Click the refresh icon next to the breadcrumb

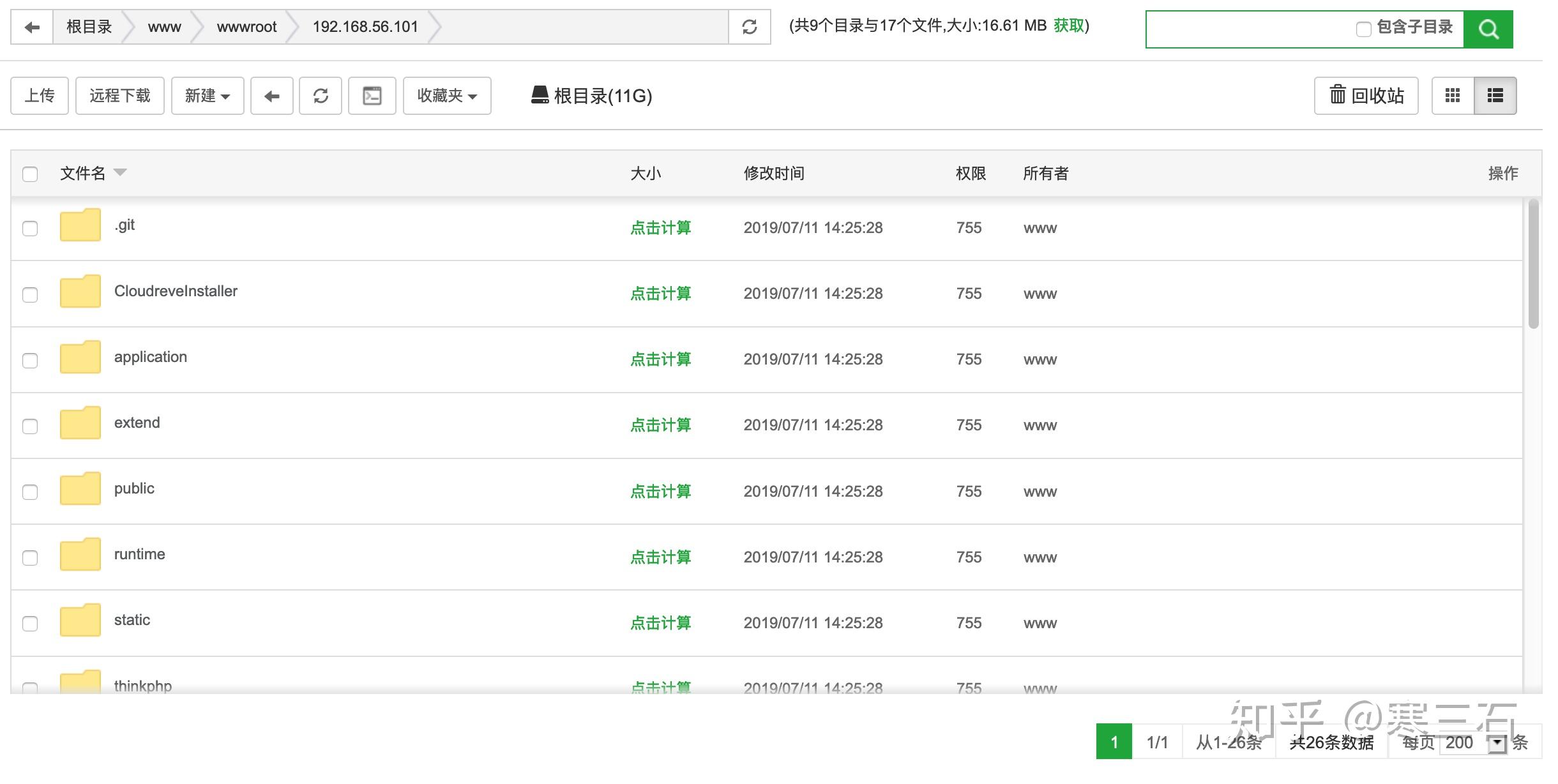tap(750, 27)
